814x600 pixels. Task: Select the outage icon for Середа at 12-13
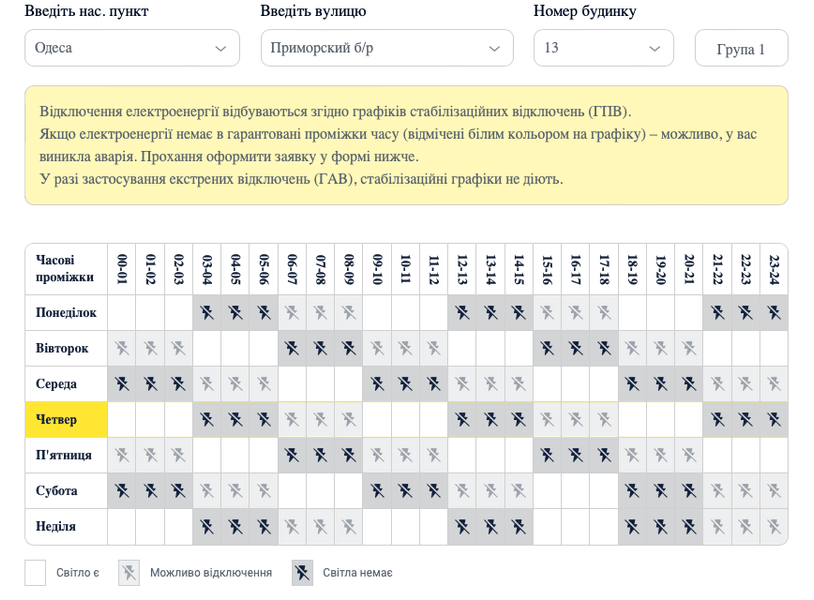pyautogui.click(x=461, y=383)
